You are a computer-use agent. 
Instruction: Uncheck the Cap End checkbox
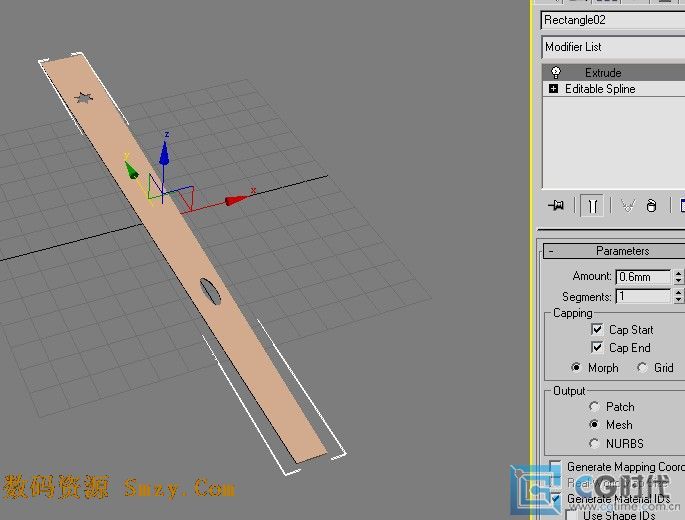[x=597, y=348]
